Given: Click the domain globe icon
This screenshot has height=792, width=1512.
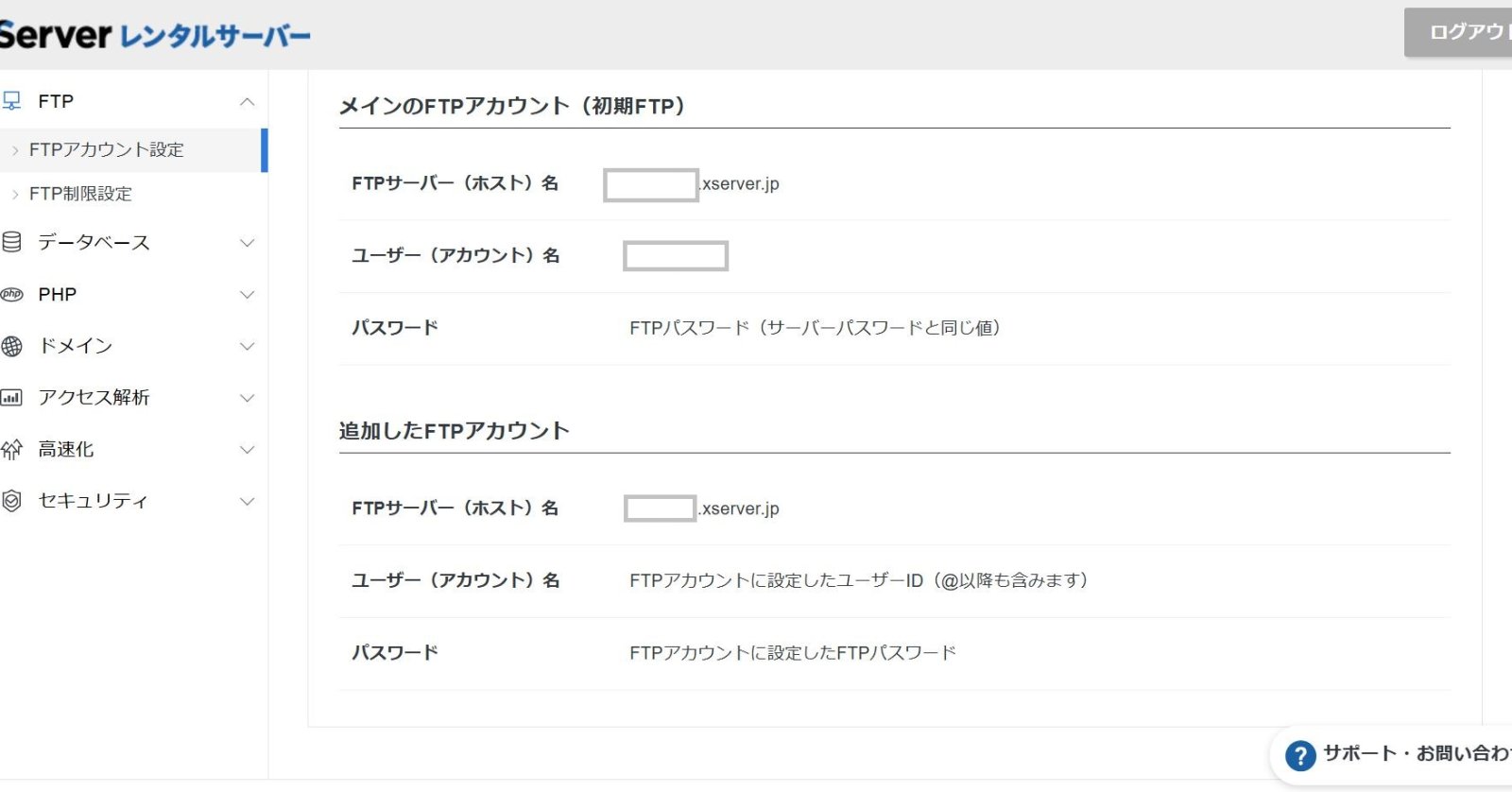Looking at the screenshot, I should point(11,346).
